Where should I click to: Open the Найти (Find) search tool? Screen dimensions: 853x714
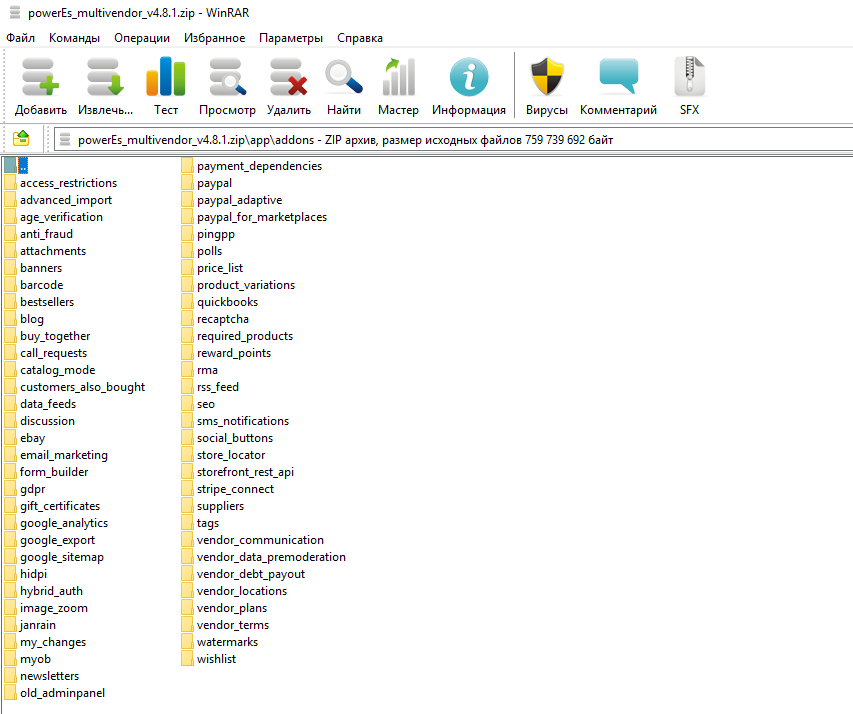pyautogui.click(x=344, y=78)
